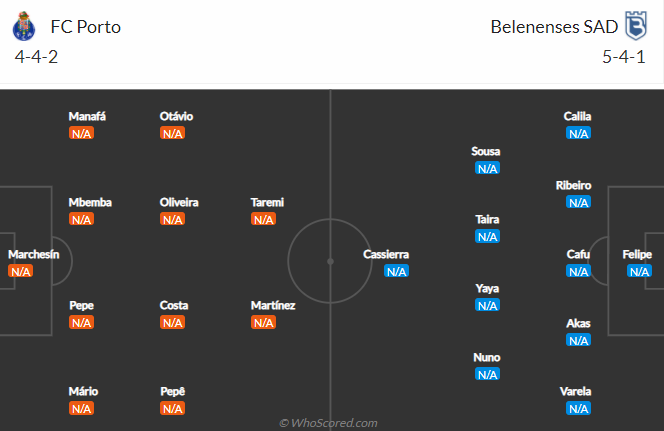Select player Mbemba on the pitch
Viewport: 664px width, 431px height.
tap(90, 202)
